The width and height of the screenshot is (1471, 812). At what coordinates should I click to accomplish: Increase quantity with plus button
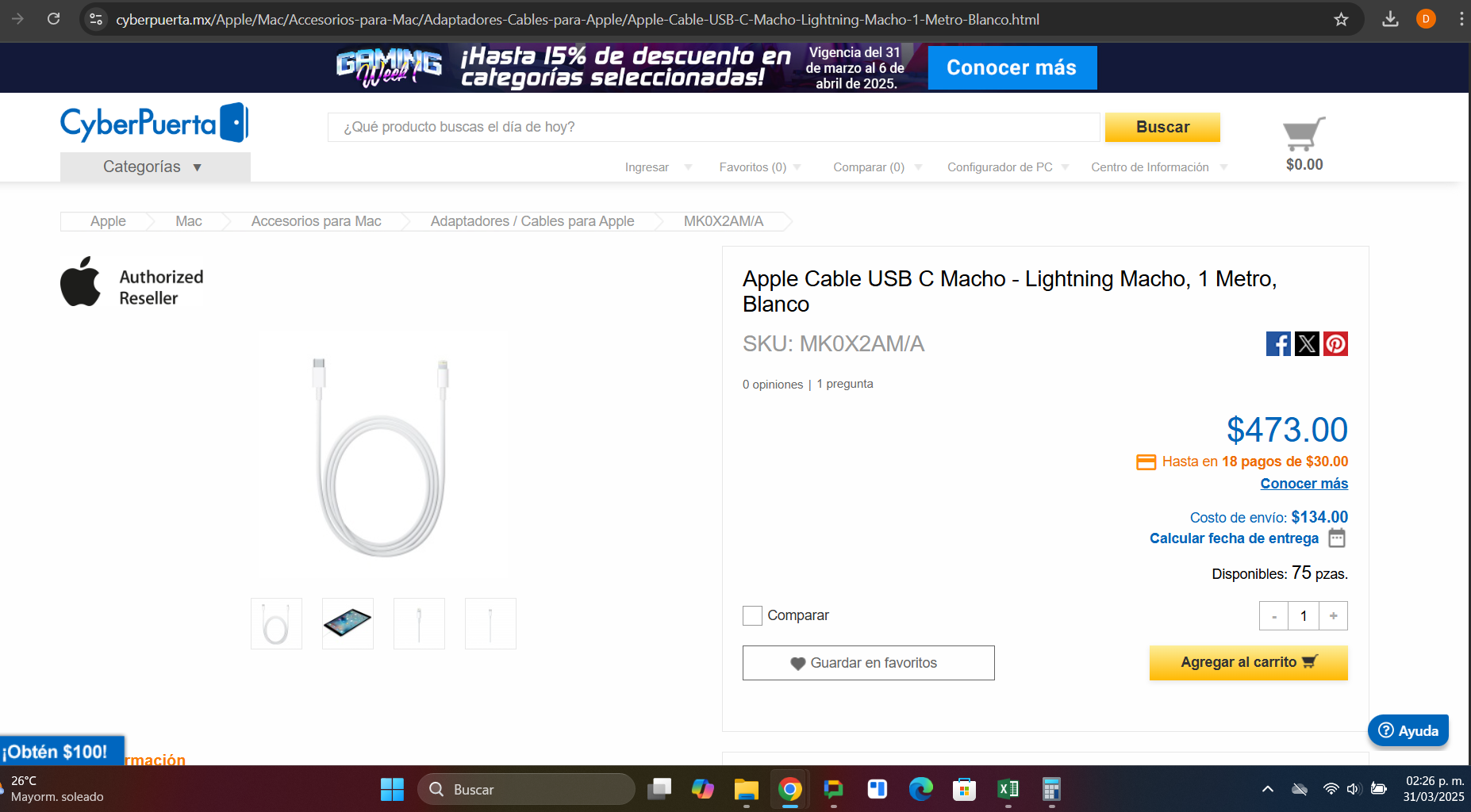point(1333,616)
